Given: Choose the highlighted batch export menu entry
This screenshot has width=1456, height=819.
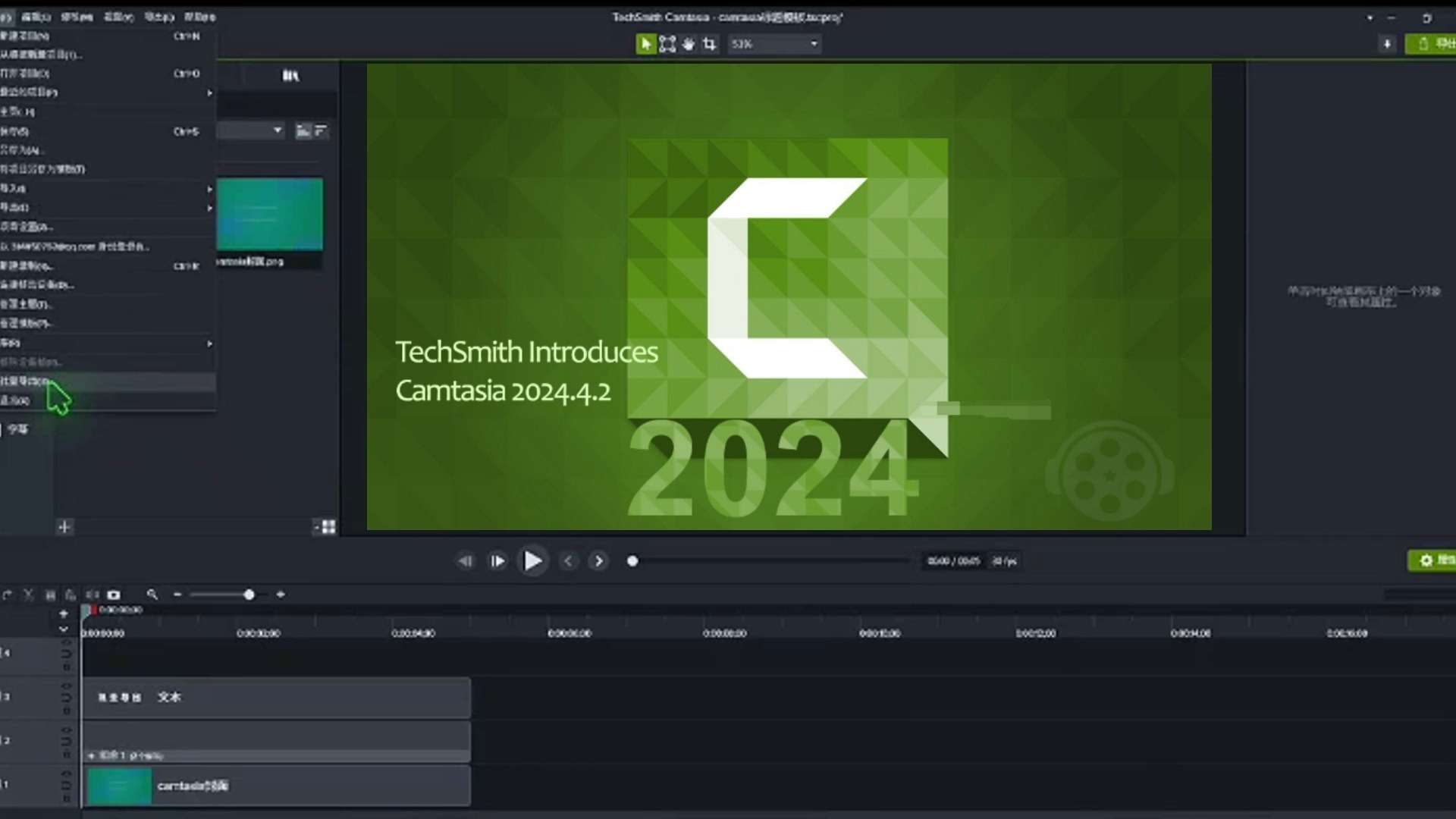Looking at the screenshot, I should coord(106,381).
